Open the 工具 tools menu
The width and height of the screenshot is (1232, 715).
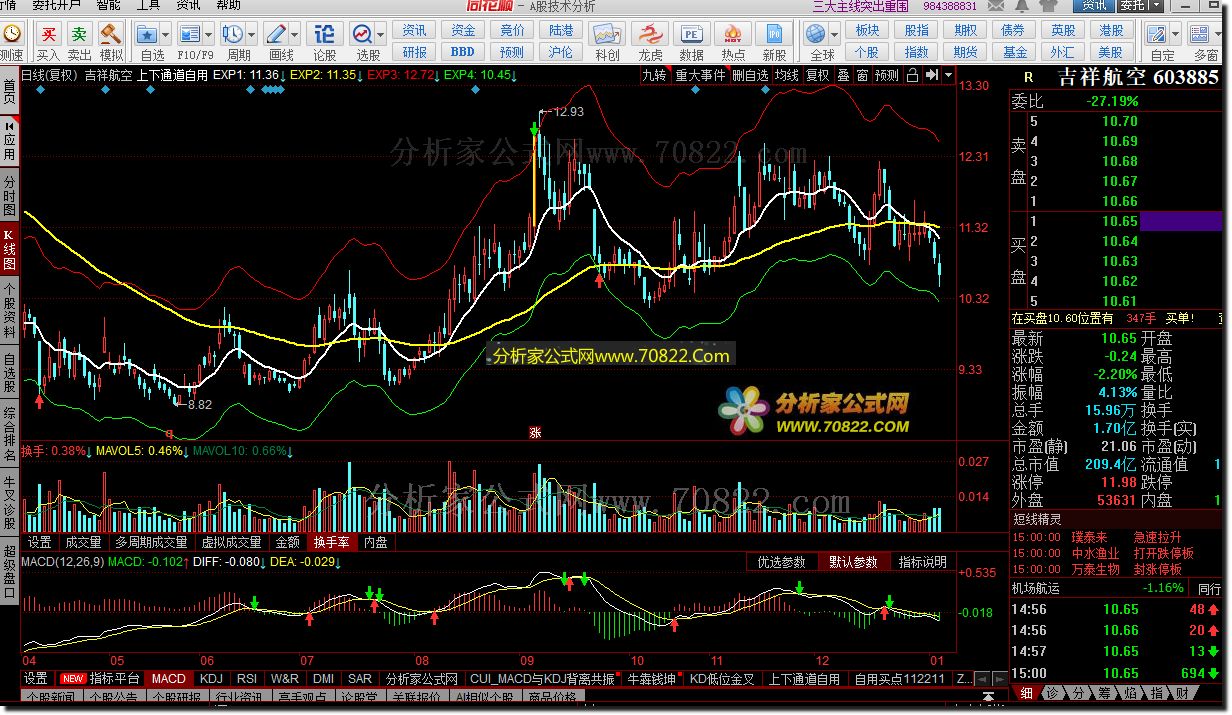[147, 5]
